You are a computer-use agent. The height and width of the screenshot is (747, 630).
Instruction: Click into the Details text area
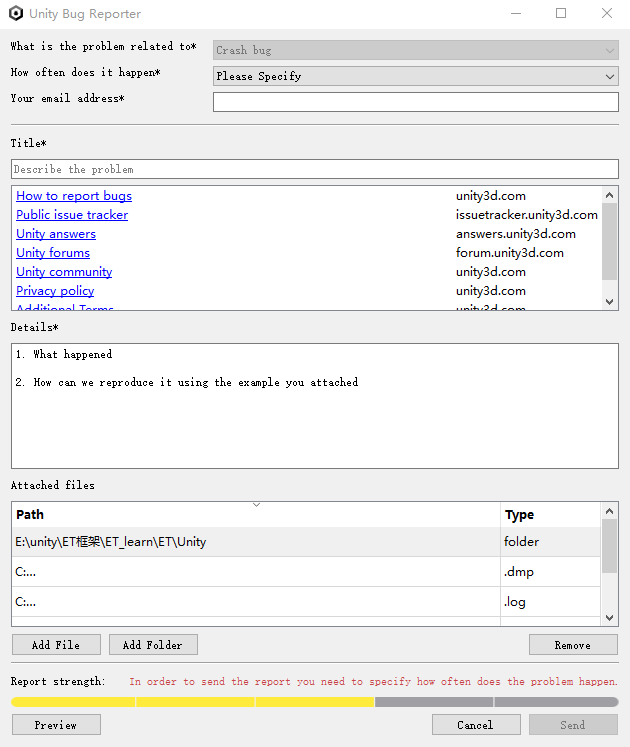point(315,406)
